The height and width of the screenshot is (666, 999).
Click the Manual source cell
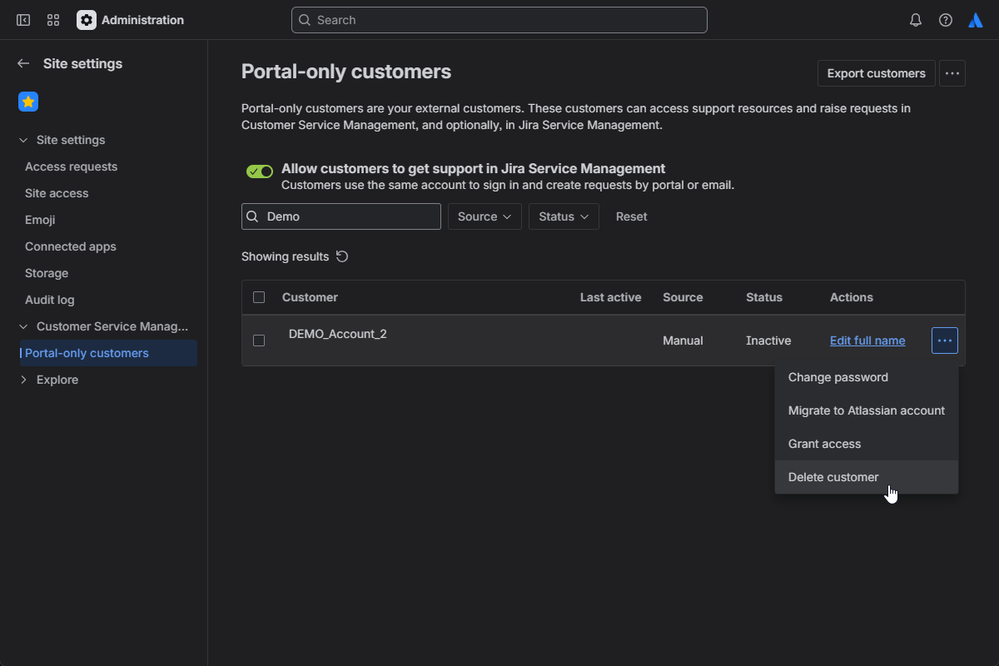tap(682, 340)
